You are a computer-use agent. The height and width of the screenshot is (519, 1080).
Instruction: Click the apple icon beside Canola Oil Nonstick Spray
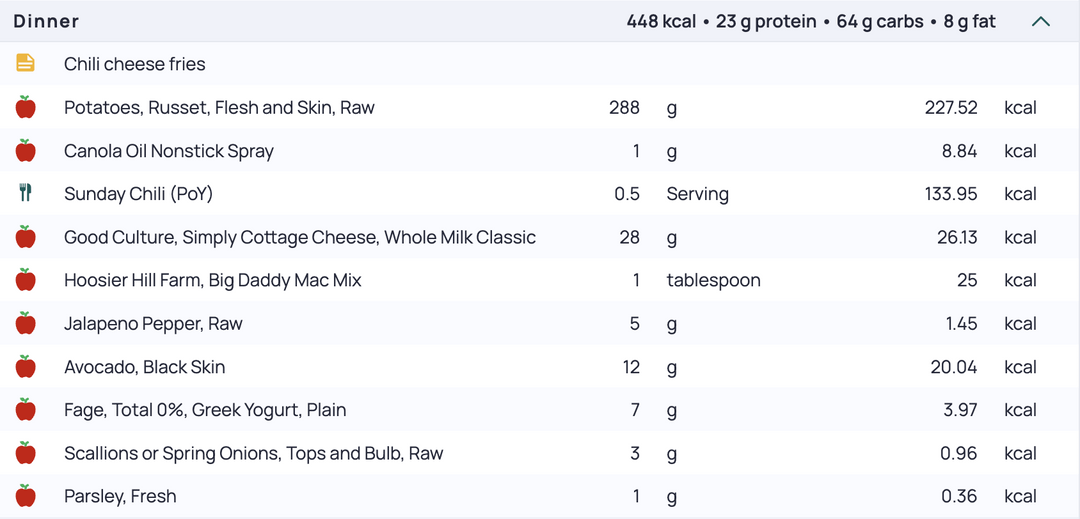(x=25, y=150)
